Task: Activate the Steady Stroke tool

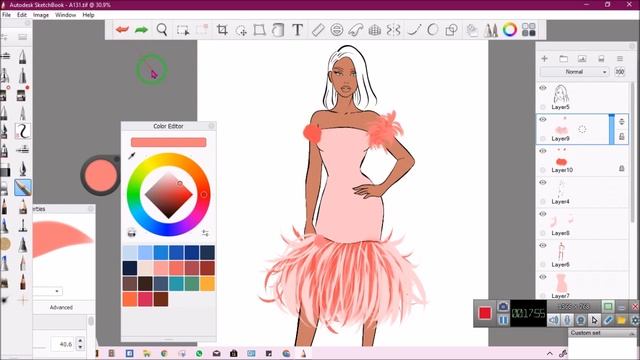Action: click(x=414, y=30)
